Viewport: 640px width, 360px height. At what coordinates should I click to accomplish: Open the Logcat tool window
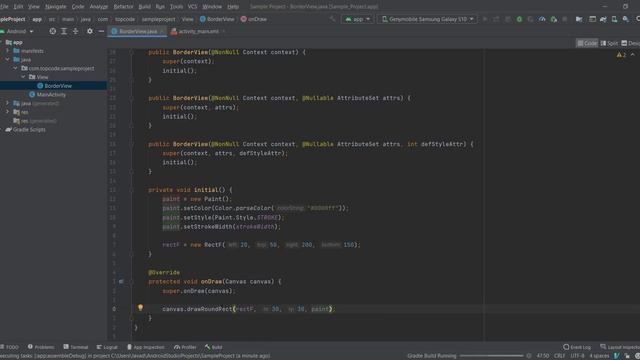[x=107, y=347]
